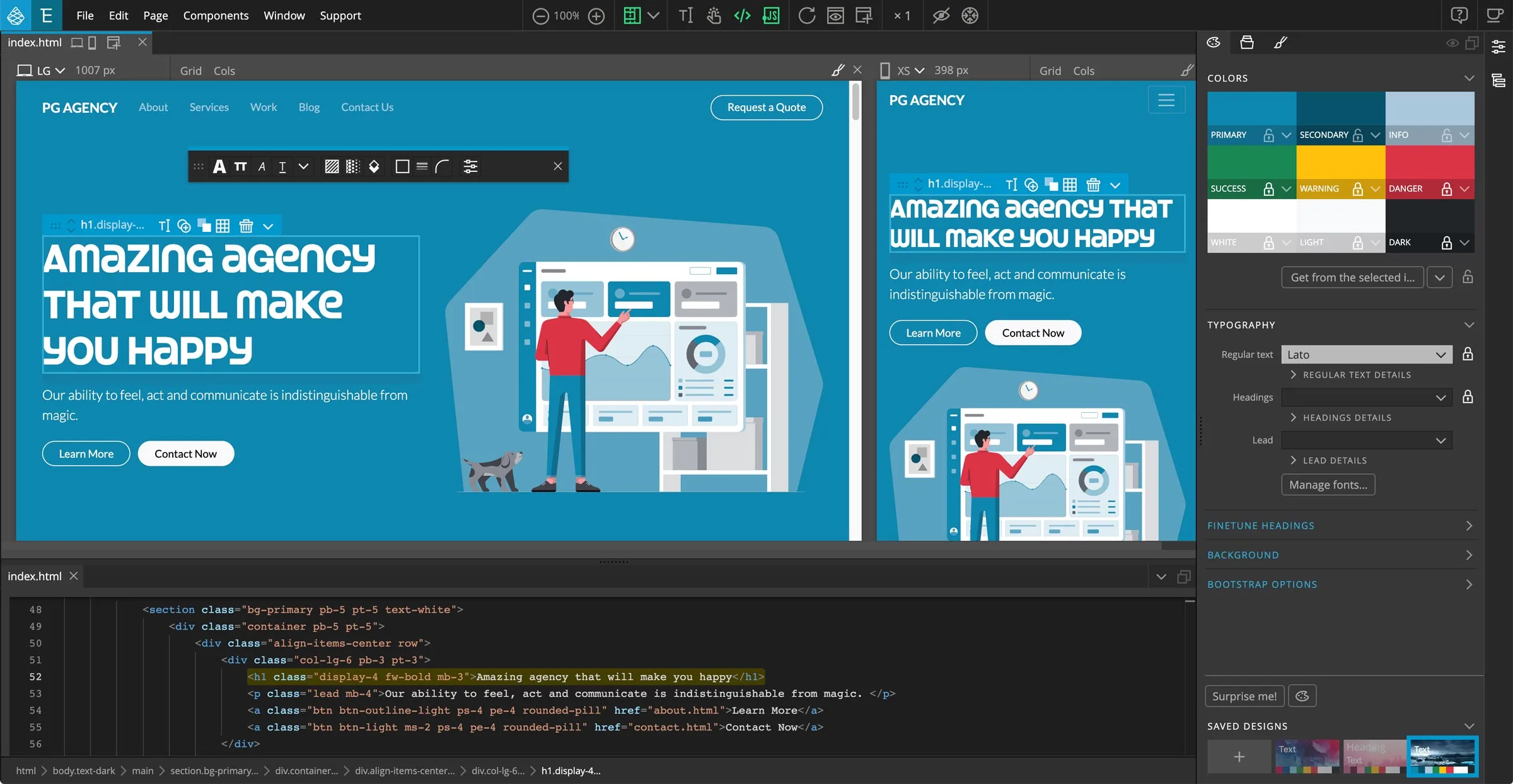
Task: Click the Manage fonts button
Action: pyautogui.click(x=1328, y=484)
